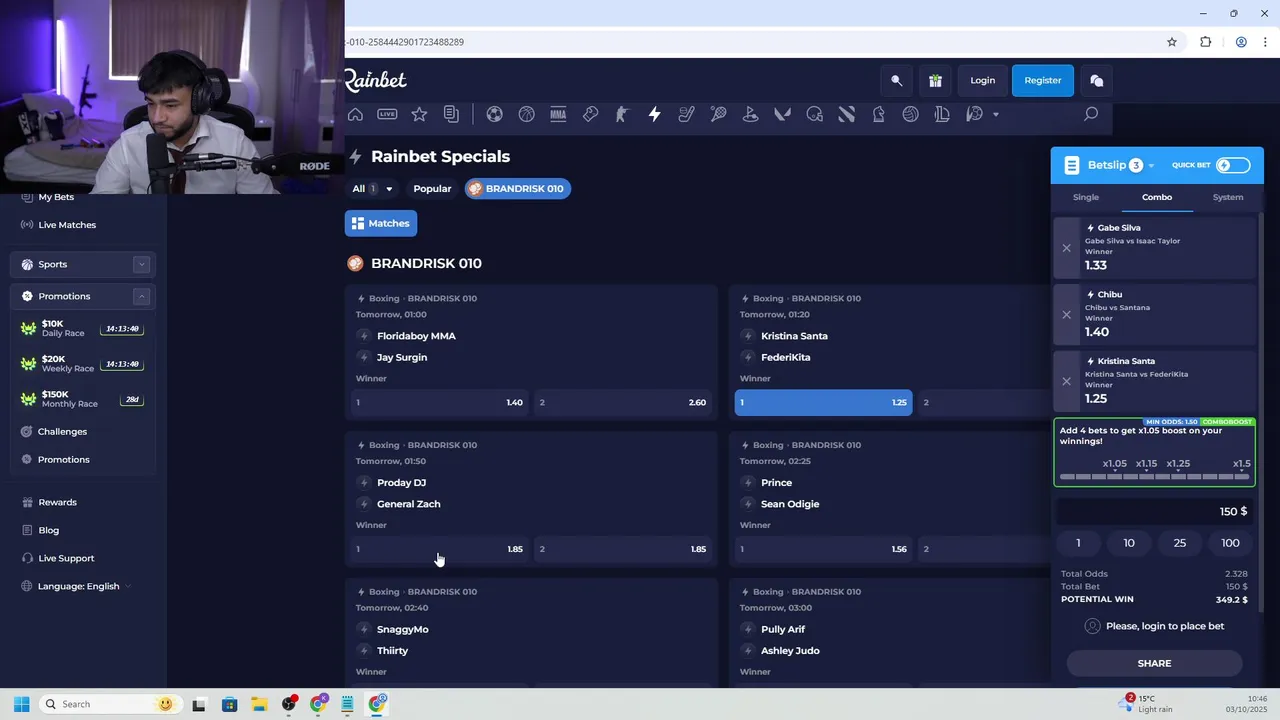Toggle the Quick Bet switch
This screenshot has width=1280, height=720.
(1233, 165)
